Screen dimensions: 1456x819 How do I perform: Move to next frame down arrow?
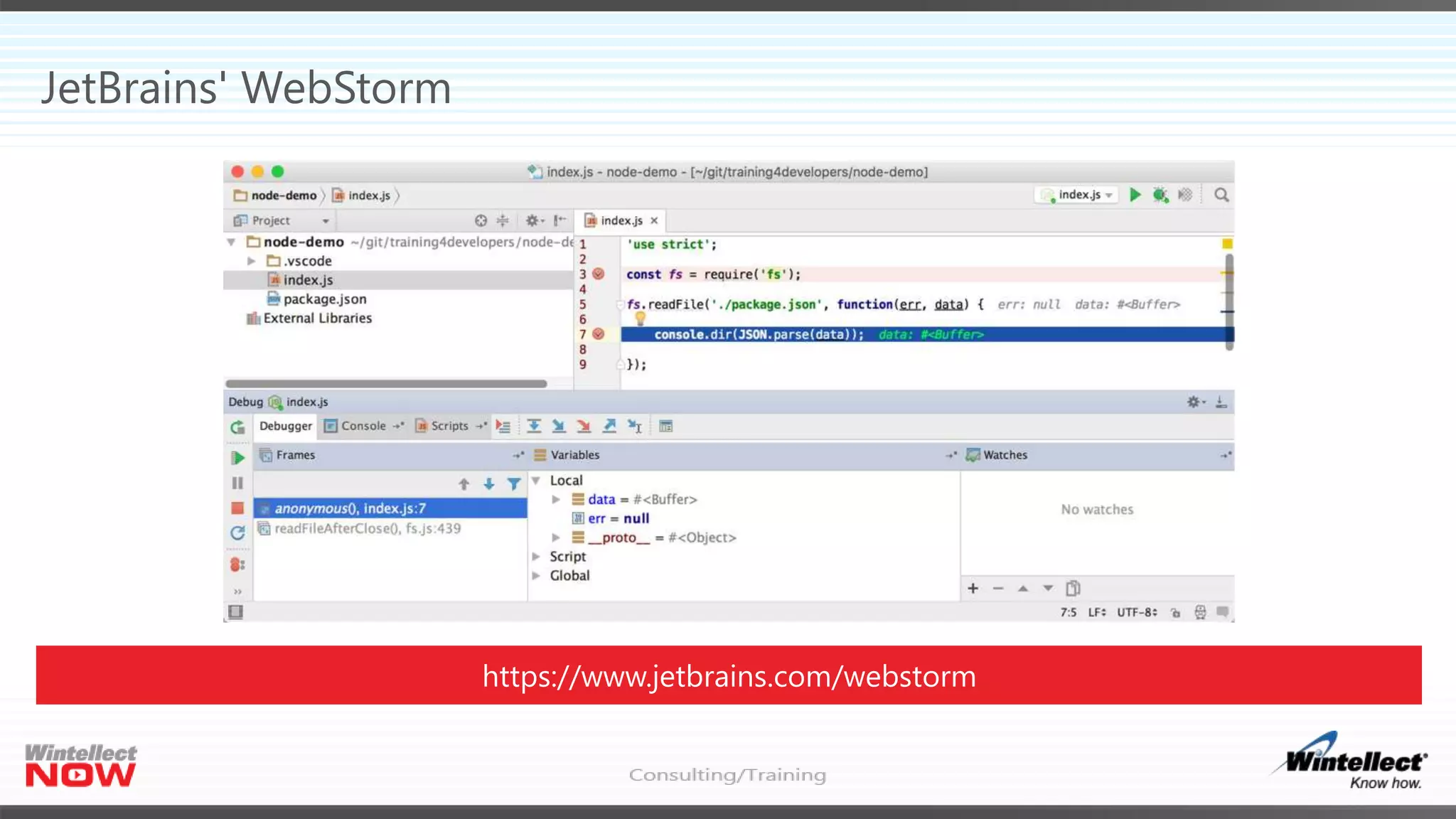tap(488, 484)
